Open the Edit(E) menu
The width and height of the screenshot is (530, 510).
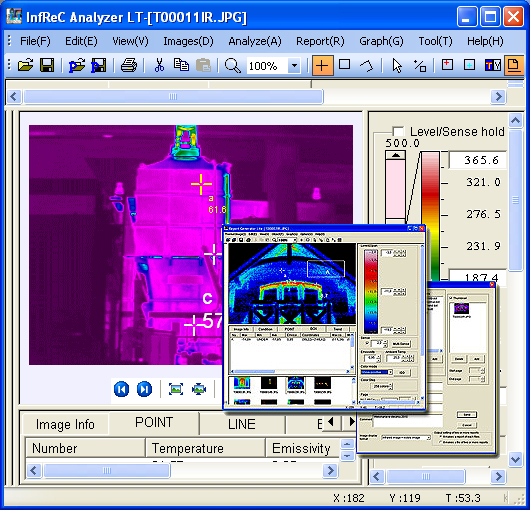tap(81, 41)
